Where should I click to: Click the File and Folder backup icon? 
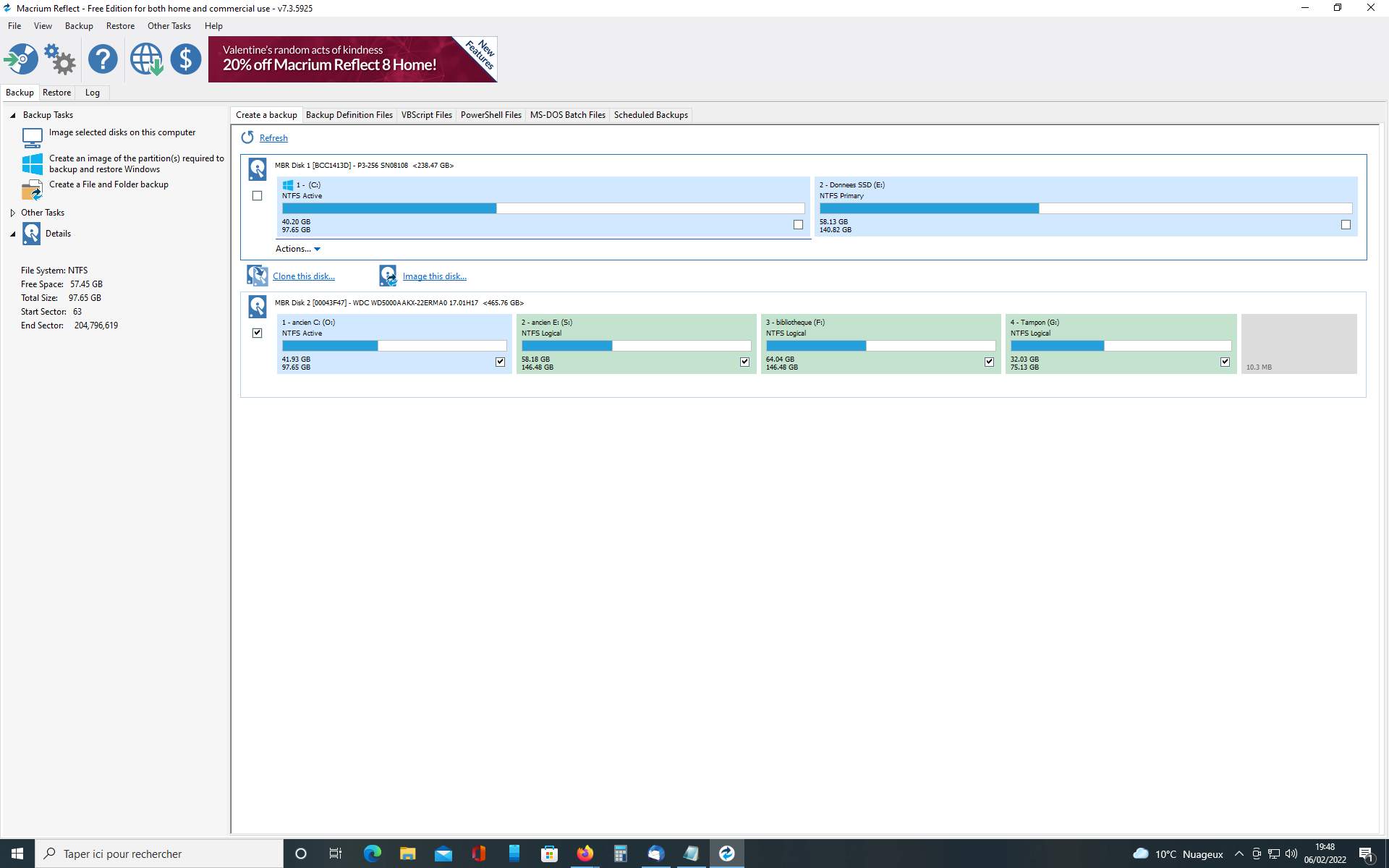[x=32, y=190]
